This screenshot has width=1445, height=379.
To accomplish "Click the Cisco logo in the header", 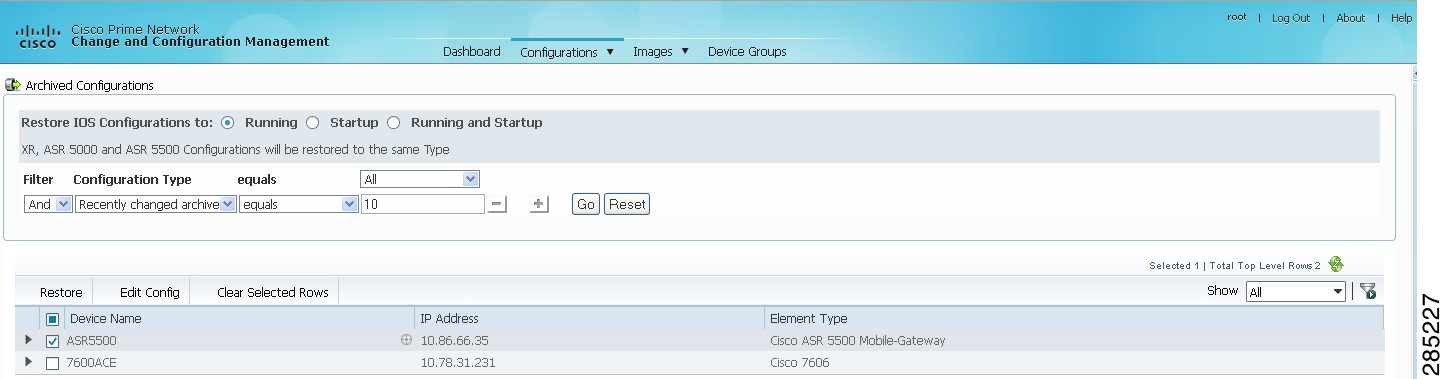I will coord(39,37).
